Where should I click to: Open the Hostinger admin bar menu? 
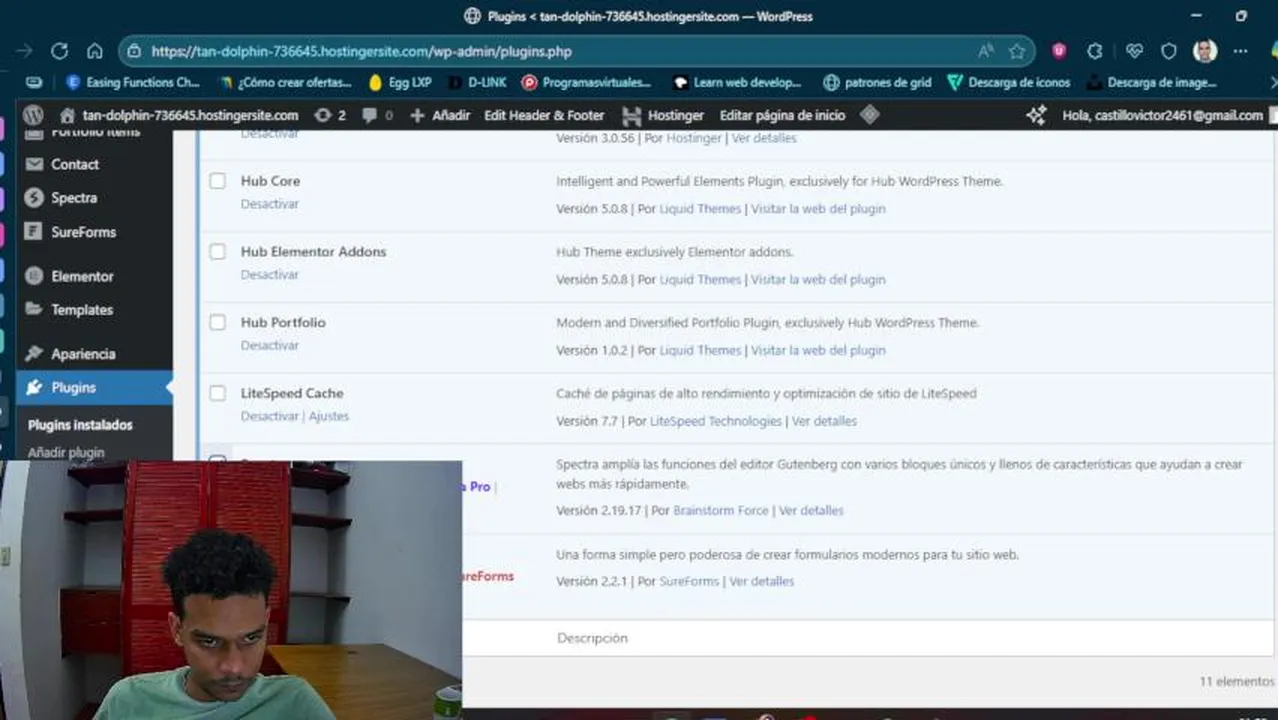click(663, 115)
